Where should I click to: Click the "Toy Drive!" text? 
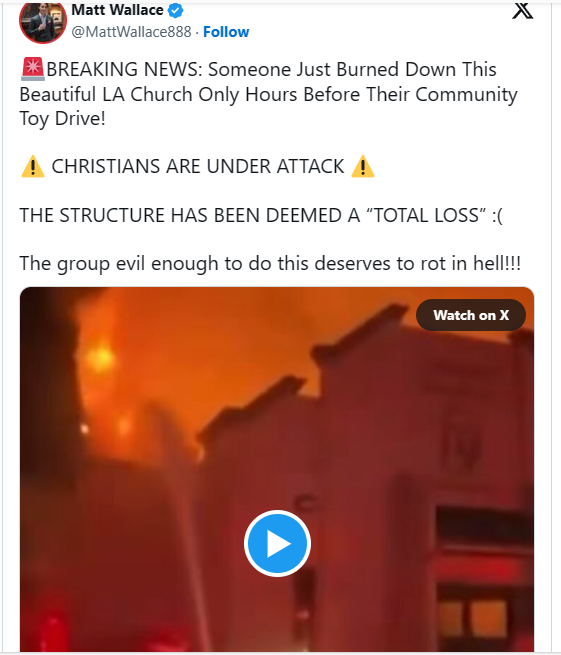coord(62,119)
